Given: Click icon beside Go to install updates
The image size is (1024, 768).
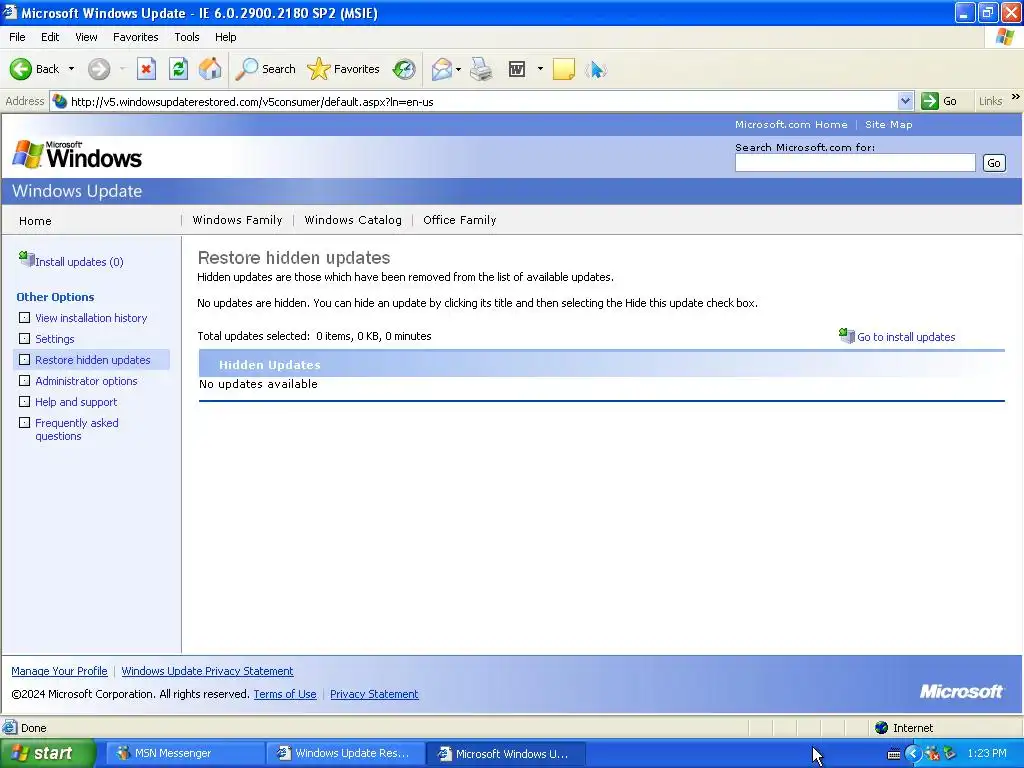Looking at the screenshot, I should (846, 336).
